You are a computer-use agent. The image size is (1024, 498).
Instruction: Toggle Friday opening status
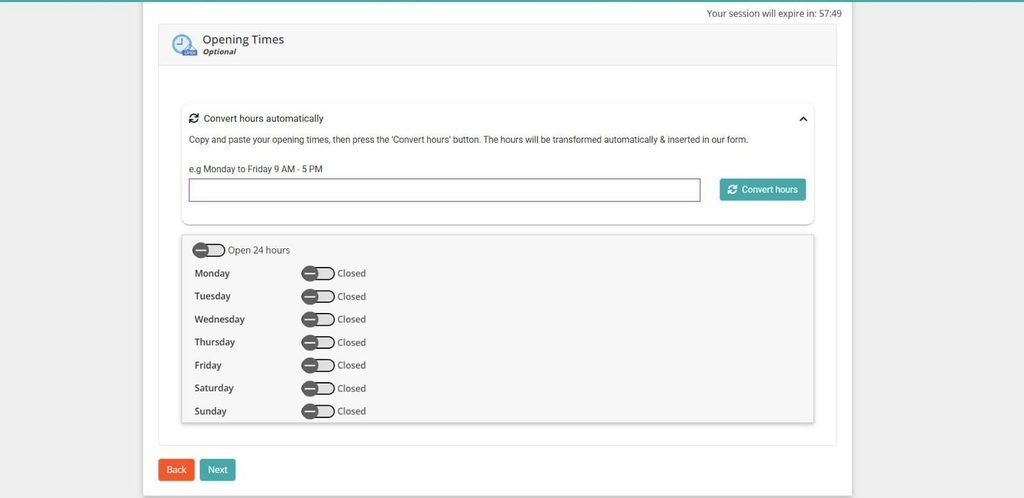[318, 365]
